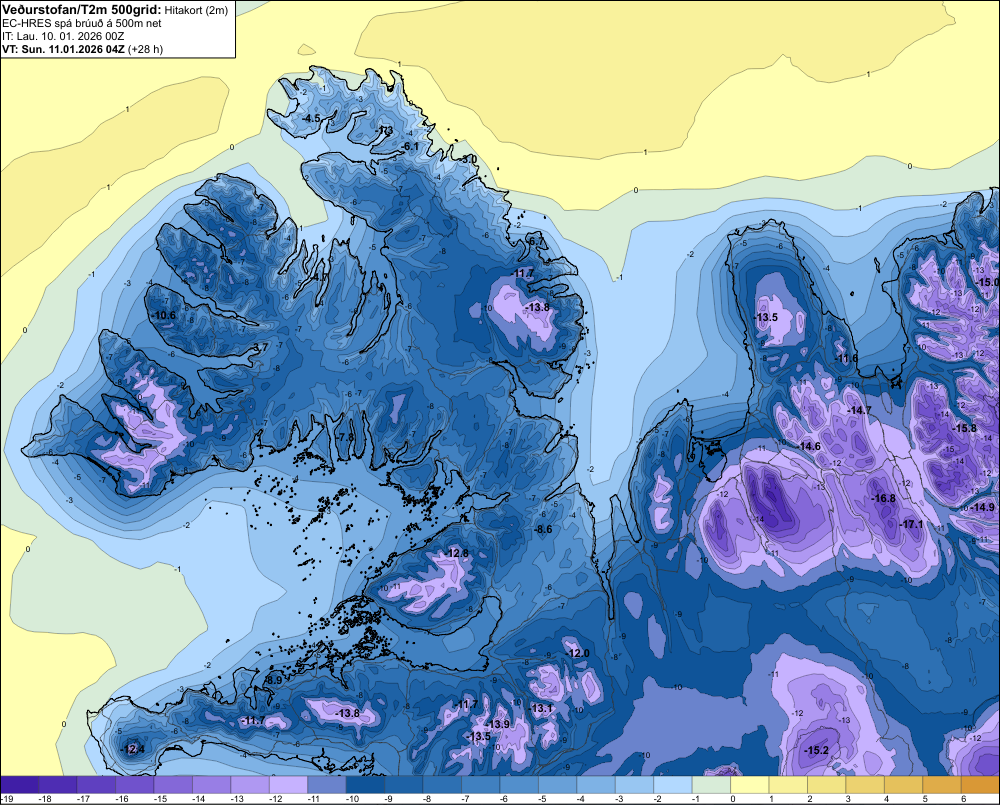
Task: Select legend swatch between -16 and -15
Action: tap(135, 785)
